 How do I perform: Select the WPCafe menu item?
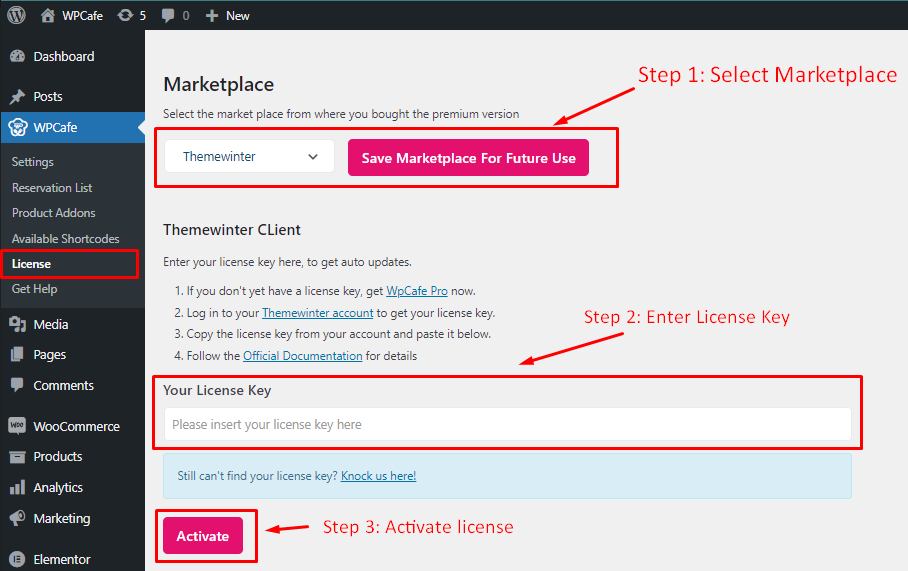(55, 127)
